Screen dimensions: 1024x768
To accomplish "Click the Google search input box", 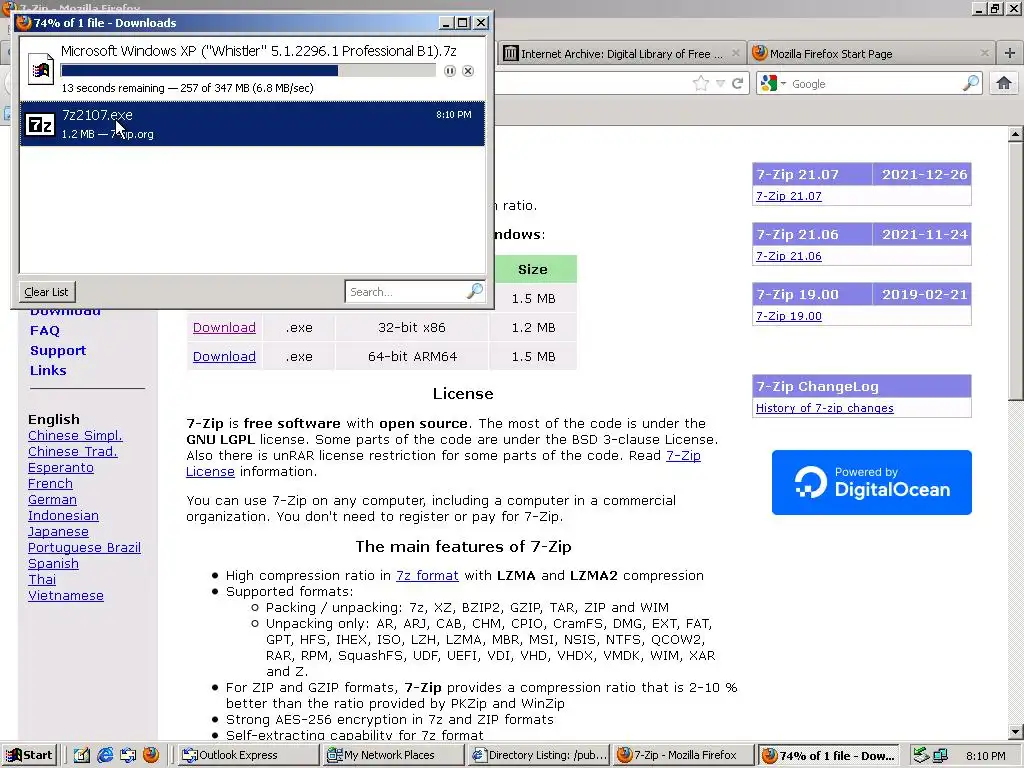I will pyautogui.click(x=875, y=84).
